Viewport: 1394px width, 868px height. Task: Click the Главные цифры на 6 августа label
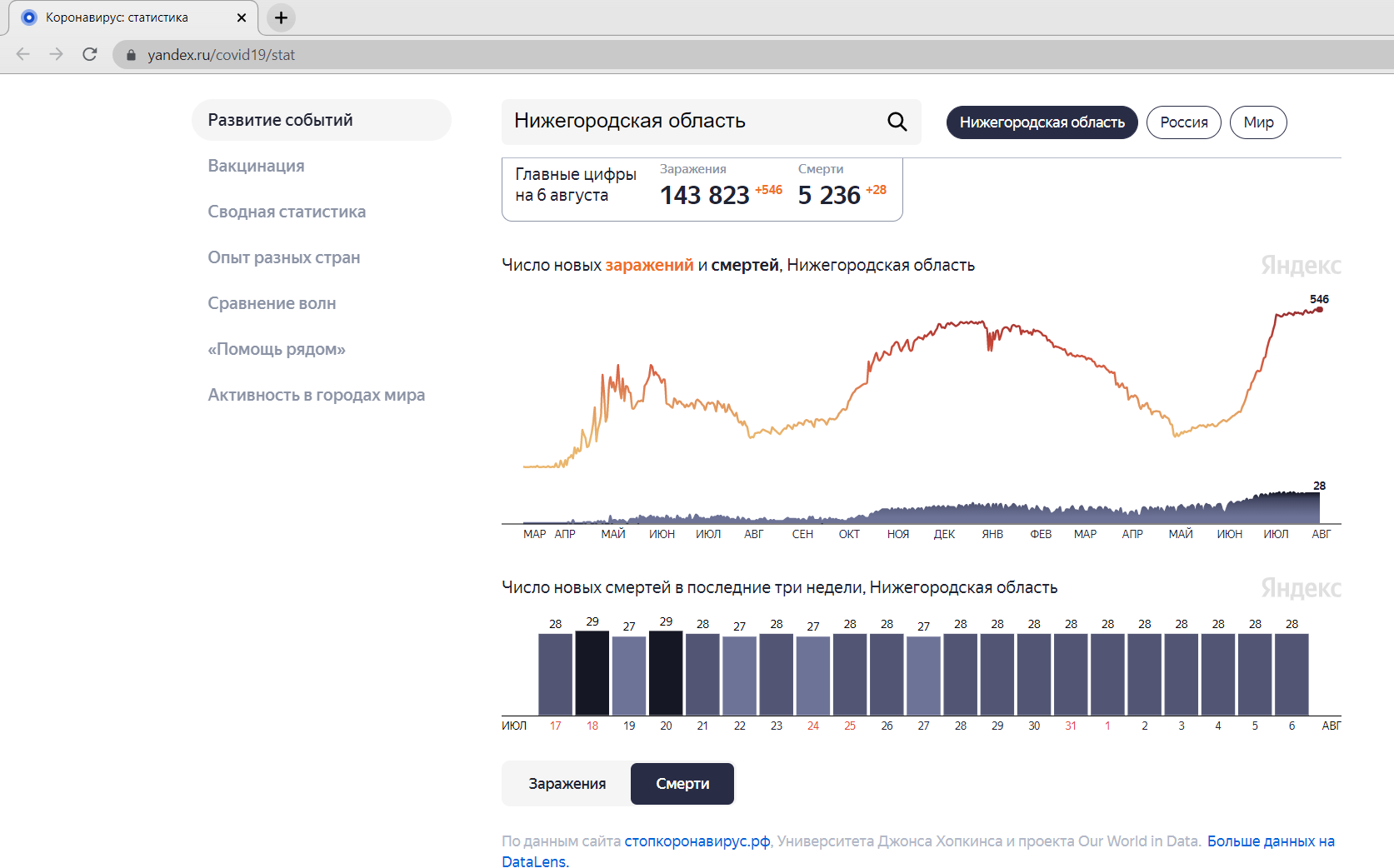click(x=576, y=184)
